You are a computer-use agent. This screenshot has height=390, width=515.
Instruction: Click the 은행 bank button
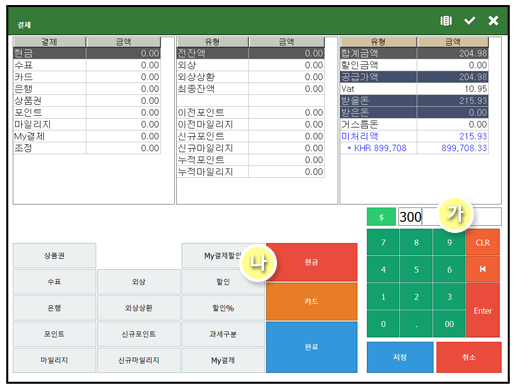(x=54, y=308)
